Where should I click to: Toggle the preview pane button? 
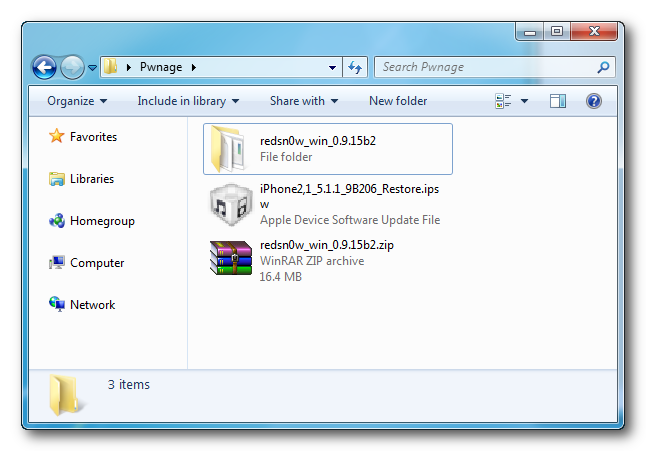pyautogui.click(x=558, y=101)
